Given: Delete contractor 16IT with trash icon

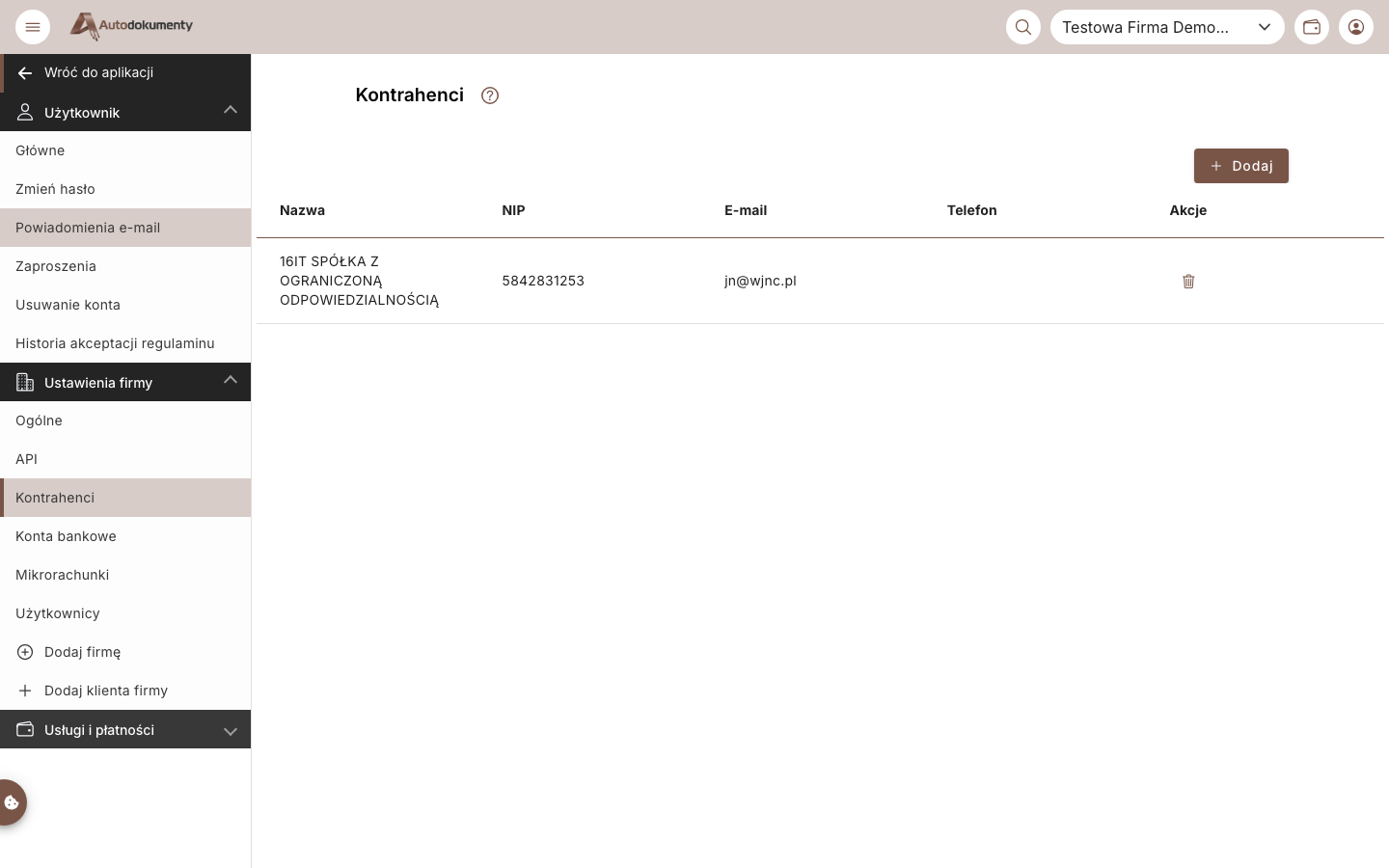Looking at the screenshot, I should click(1188, 281).
